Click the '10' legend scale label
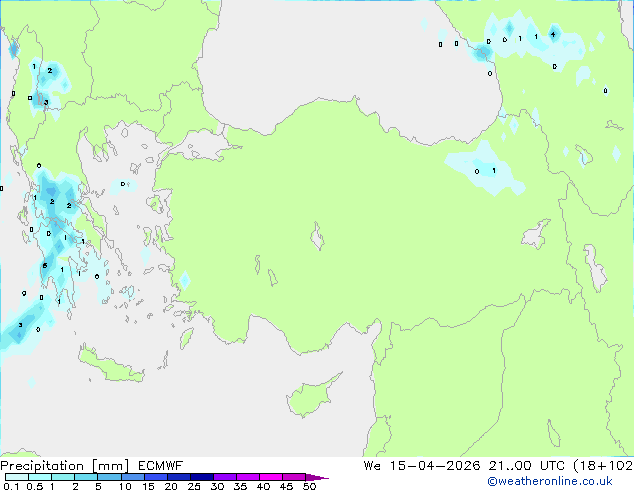 pos(125,486)
